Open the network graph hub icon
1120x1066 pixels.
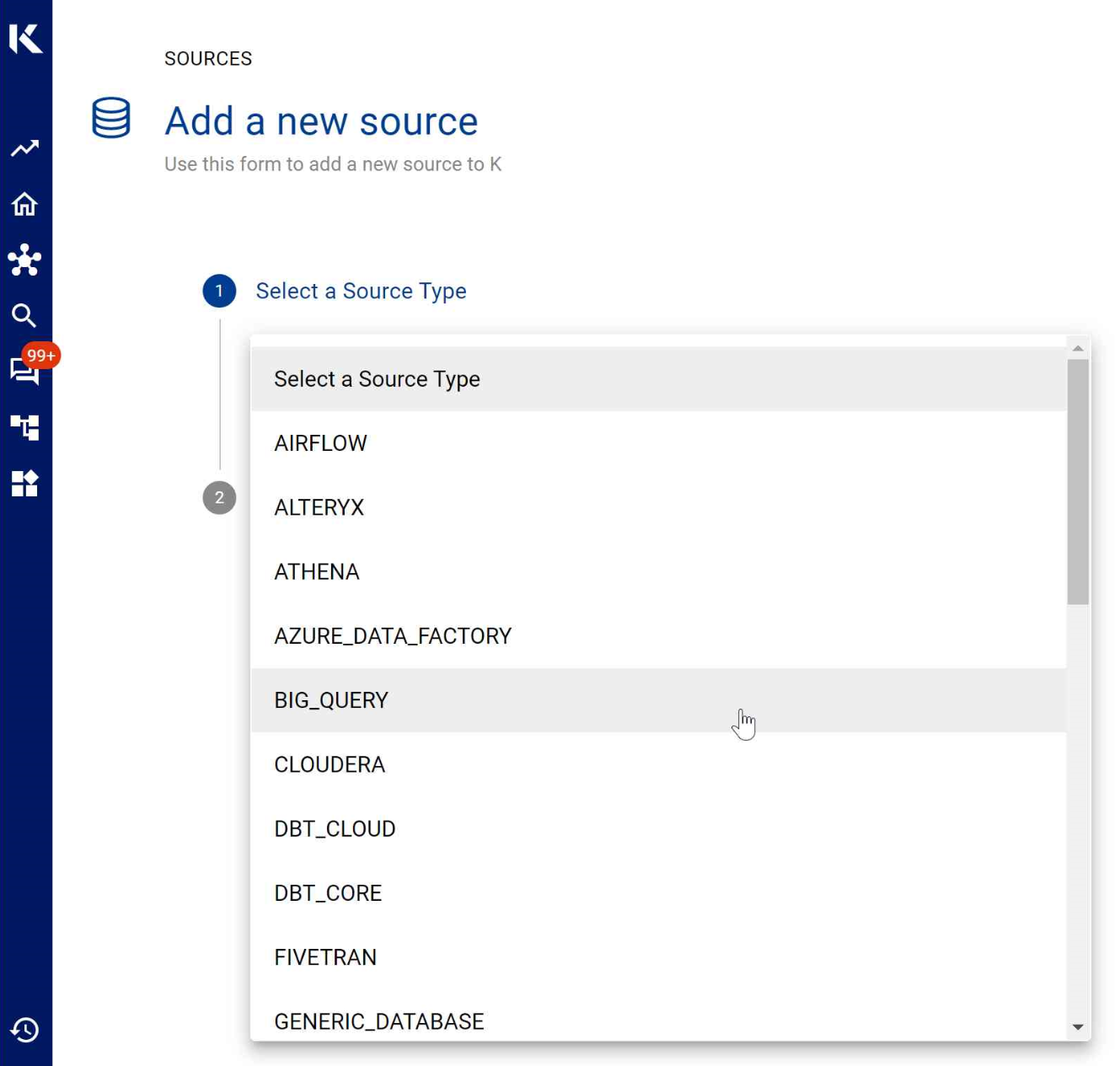coord(24,260)
